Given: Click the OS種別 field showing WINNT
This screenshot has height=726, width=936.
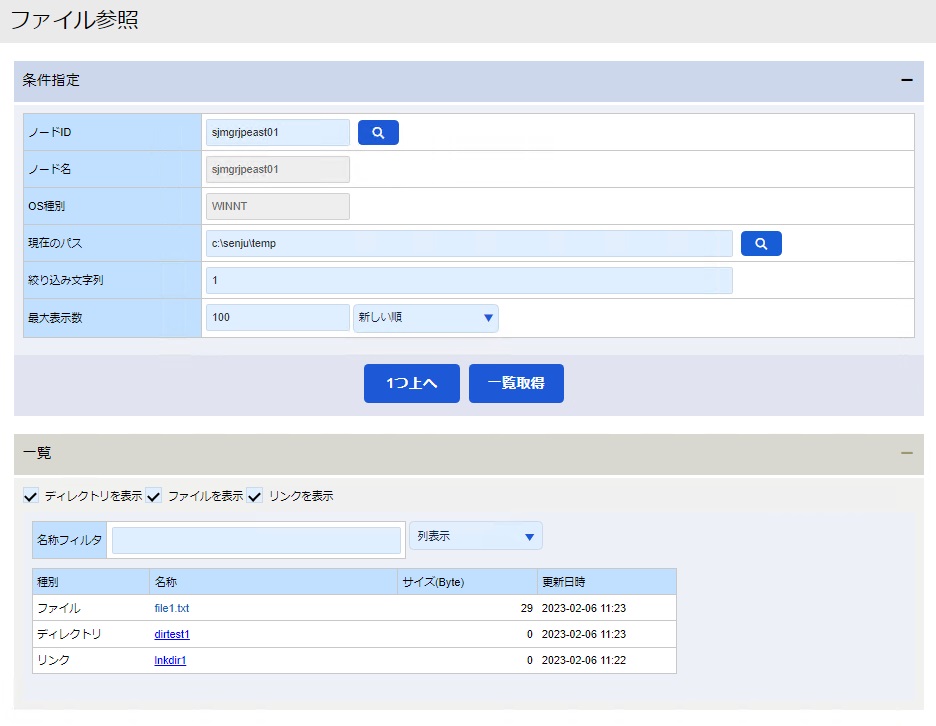Looking at the screenshot, I should coord(278,207).
